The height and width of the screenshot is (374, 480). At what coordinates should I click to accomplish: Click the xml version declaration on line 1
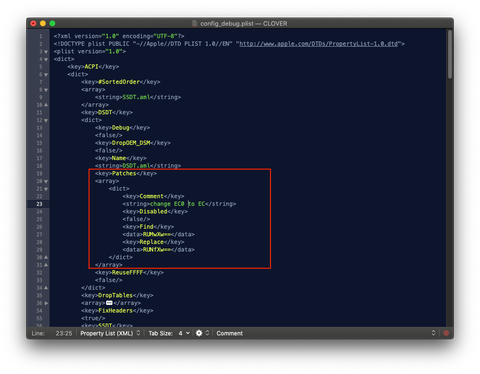[x=119, y=36]
